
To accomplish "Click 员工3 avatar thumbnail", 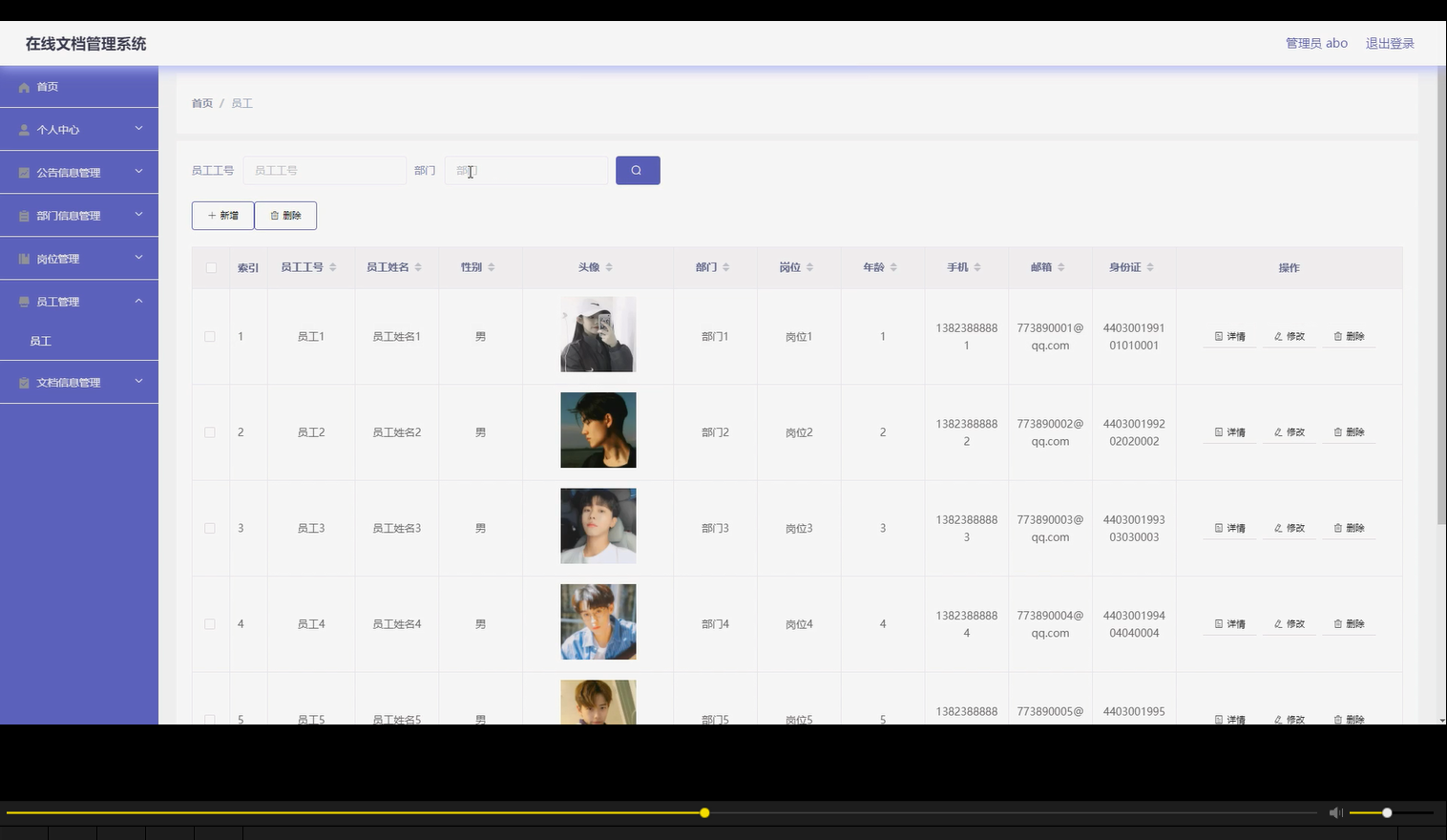I will (x=598, y=526).
